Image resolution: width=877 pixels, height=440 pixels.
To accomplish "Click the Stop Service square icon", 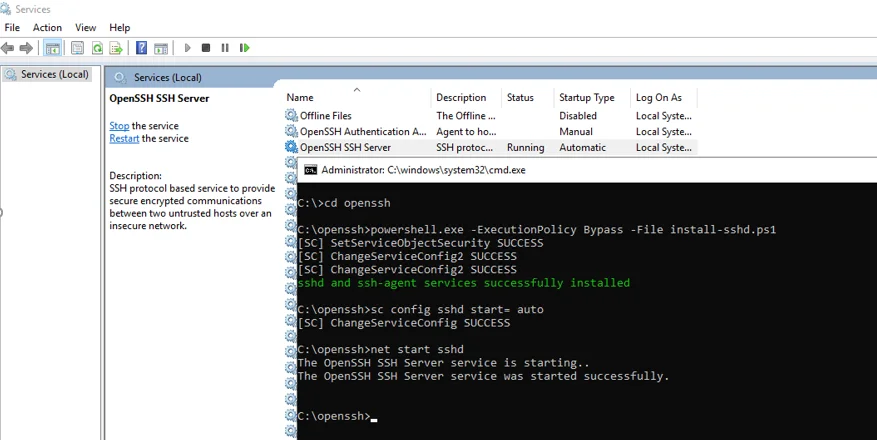I will tap(206, 48).
